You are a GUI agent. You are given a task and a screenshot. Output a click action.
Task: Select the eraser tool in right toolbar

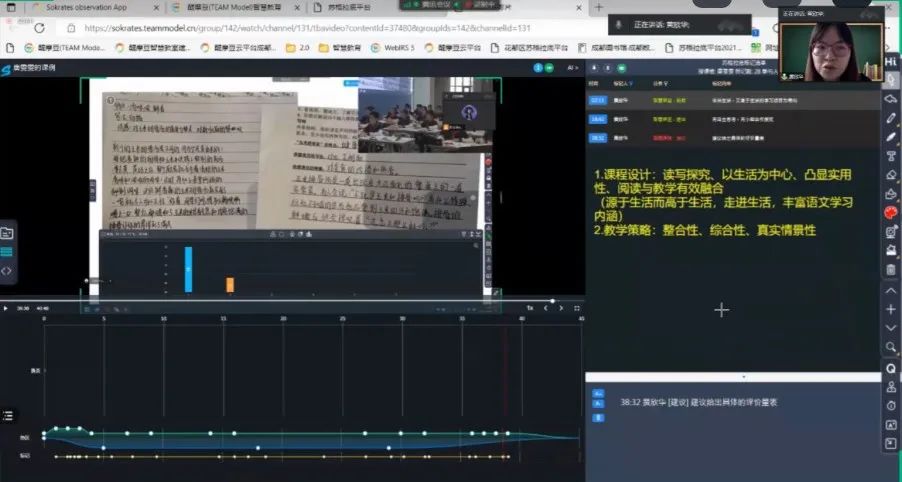click(x=891, y=175)
